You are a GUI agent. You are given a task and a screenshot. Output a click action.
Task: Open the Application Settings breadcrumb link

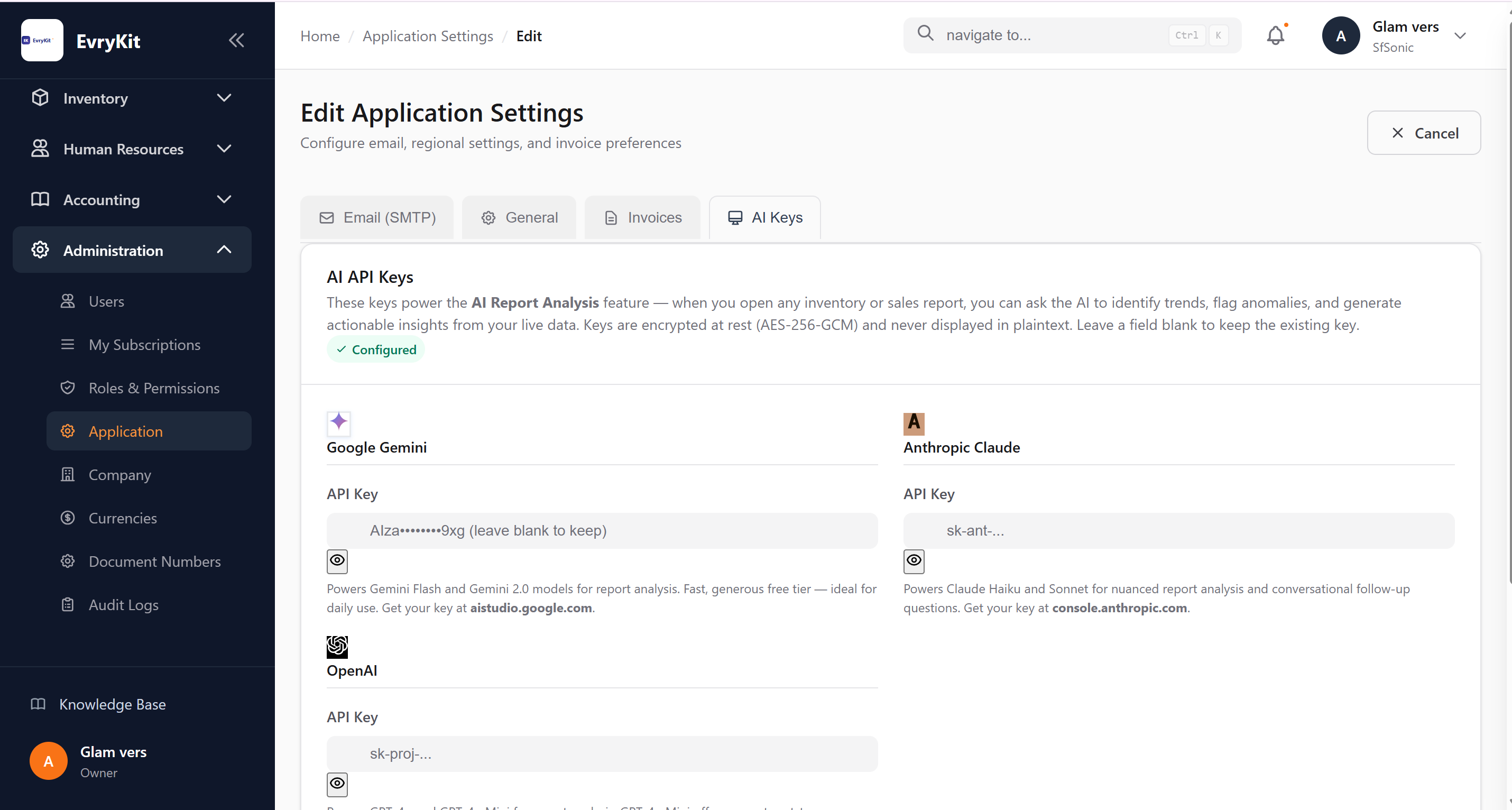point(427,36)
